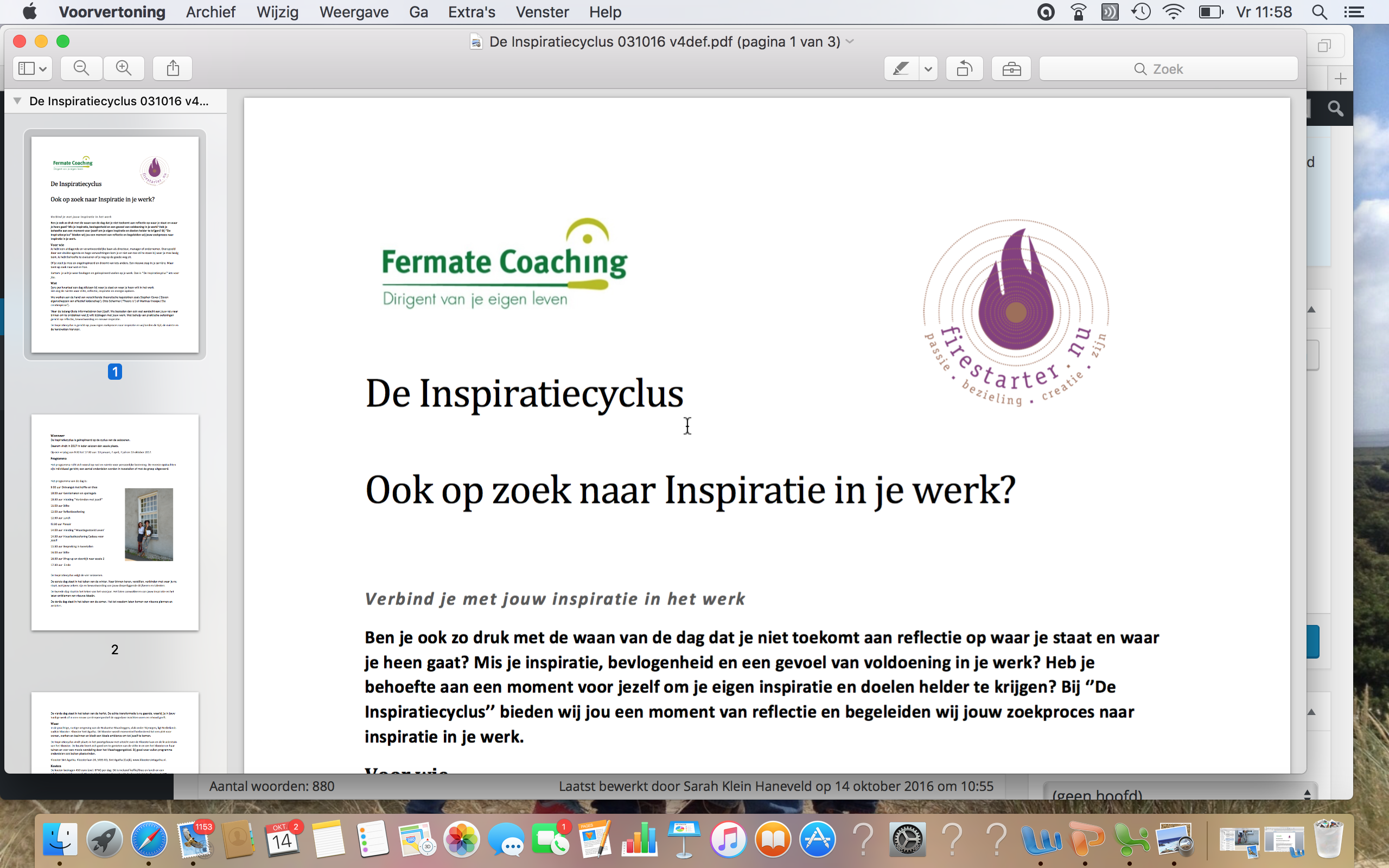Select page 2 thumbnail in sidebar
Image resolution: width=1389 pixels, height=868 pixels.
click(115, 522)
